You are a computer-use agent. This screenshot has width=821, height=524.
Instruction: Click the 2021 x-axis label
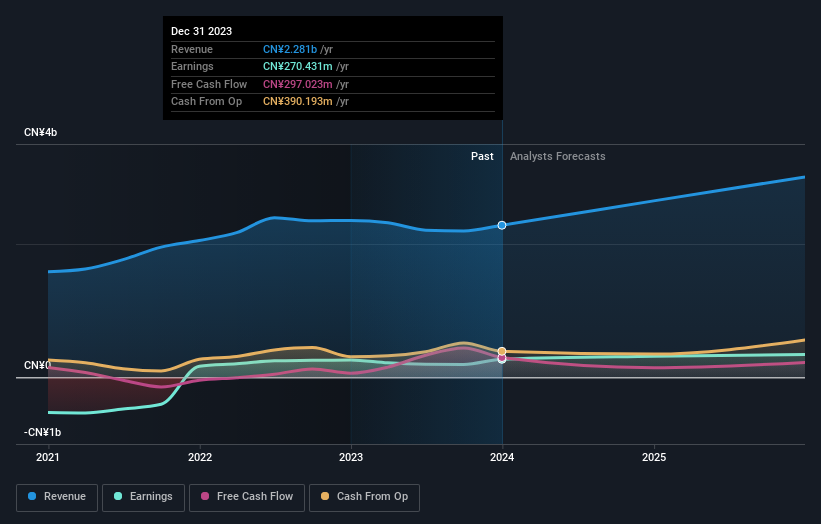pyautogui.click(x=48, y=458)
